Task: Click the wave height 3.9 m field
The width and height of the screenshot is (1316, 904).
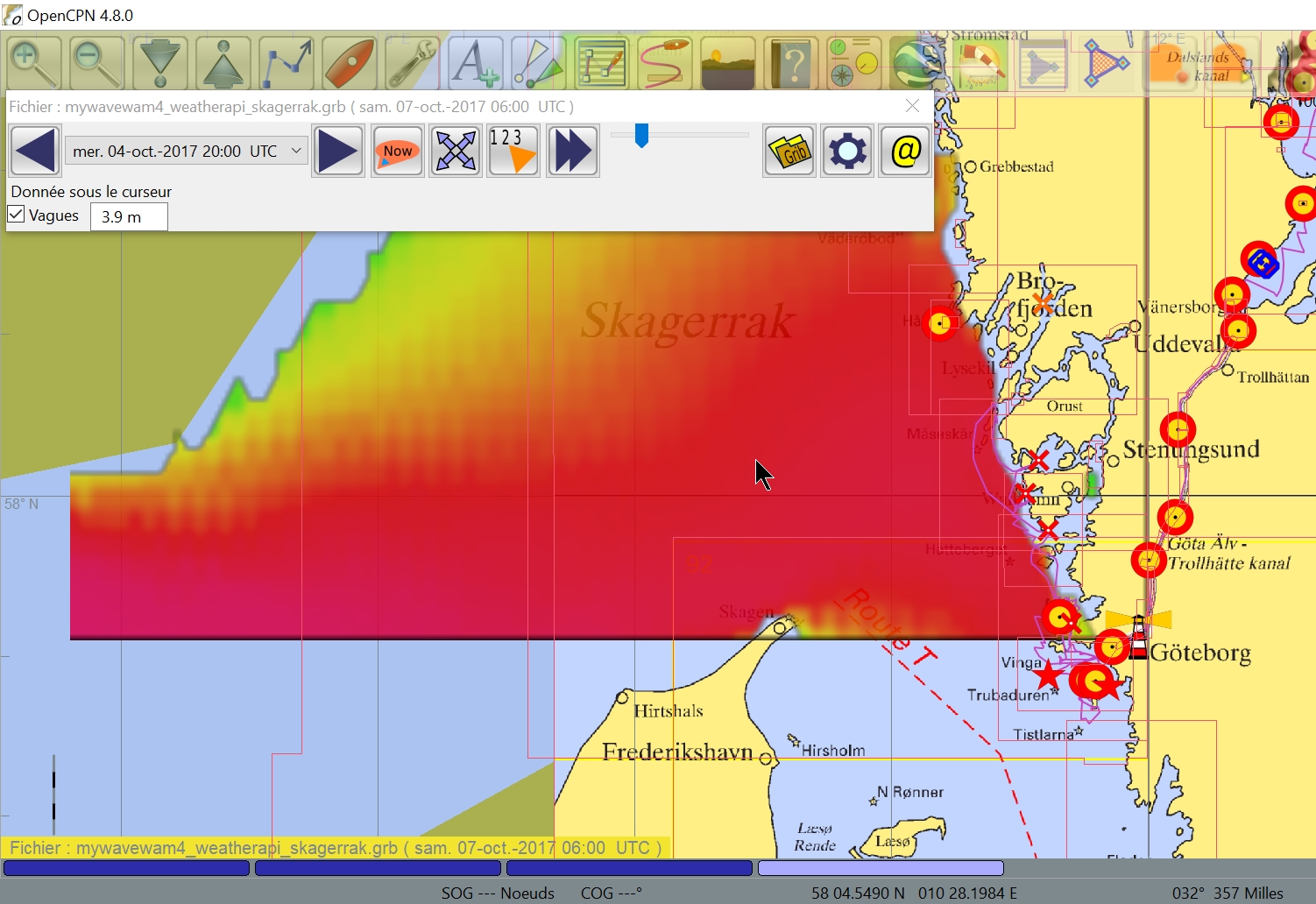Action: coord(129,216)
